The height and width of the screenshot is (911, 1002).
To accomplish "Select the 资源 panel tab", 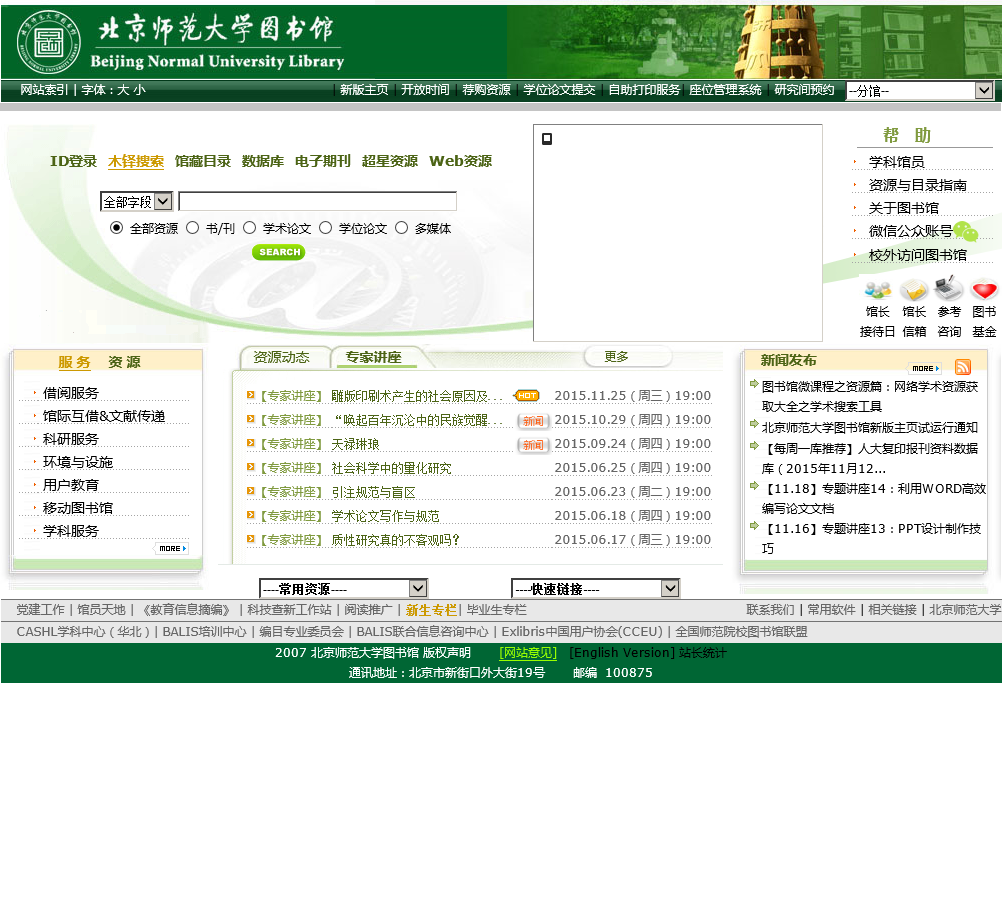I will [124, 362].
